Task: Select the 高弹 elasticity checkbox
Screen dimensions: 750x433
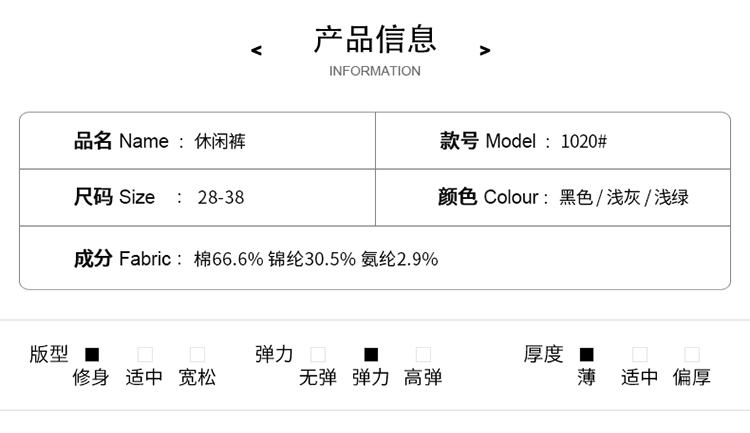Action: click(423, 354)
